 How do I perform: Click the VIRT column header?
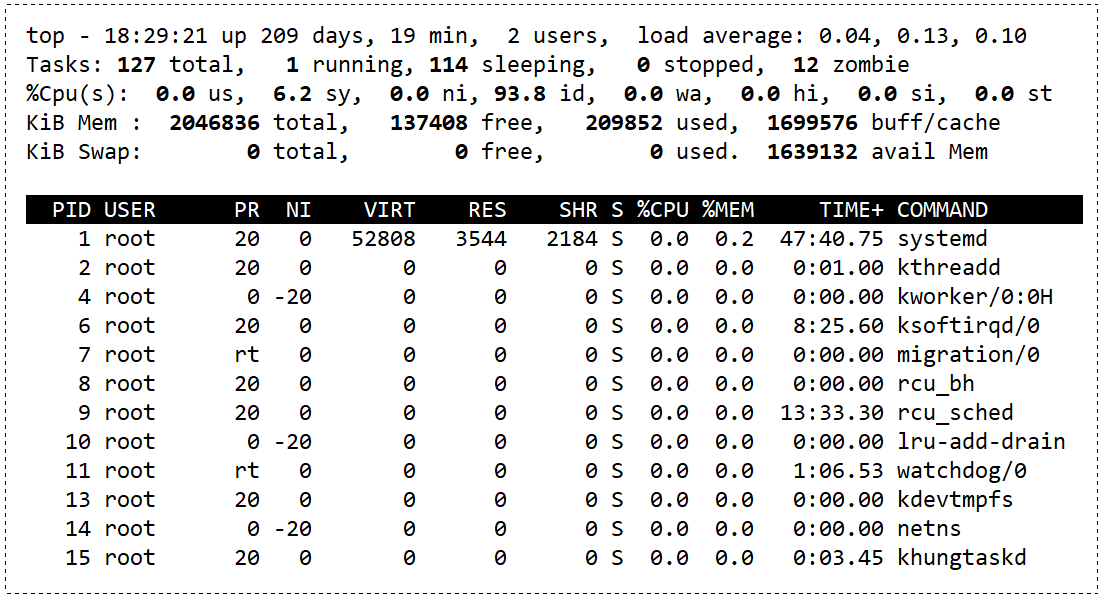point(389,210)
